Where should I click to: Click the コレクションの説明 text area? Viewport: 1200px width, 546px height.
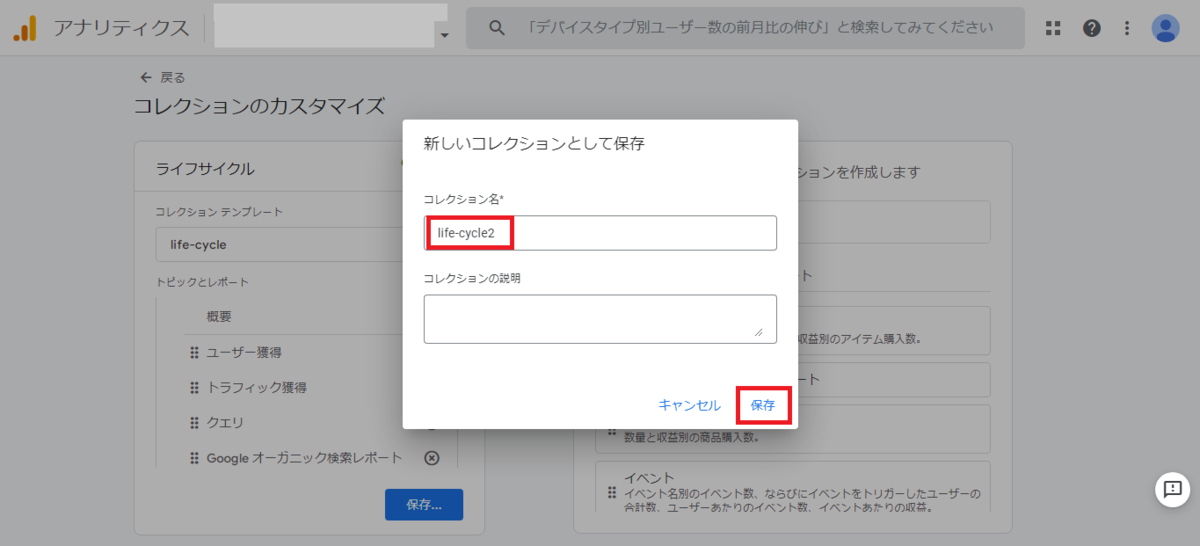(x=600, y=319)
